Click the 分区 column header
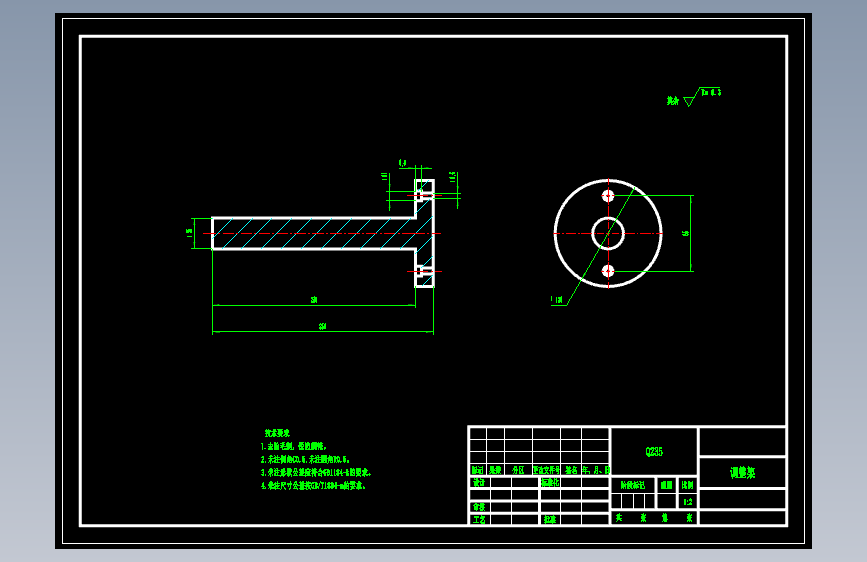Image resolution: width=867 pixels, height=562 pixels. pos(518,470)
